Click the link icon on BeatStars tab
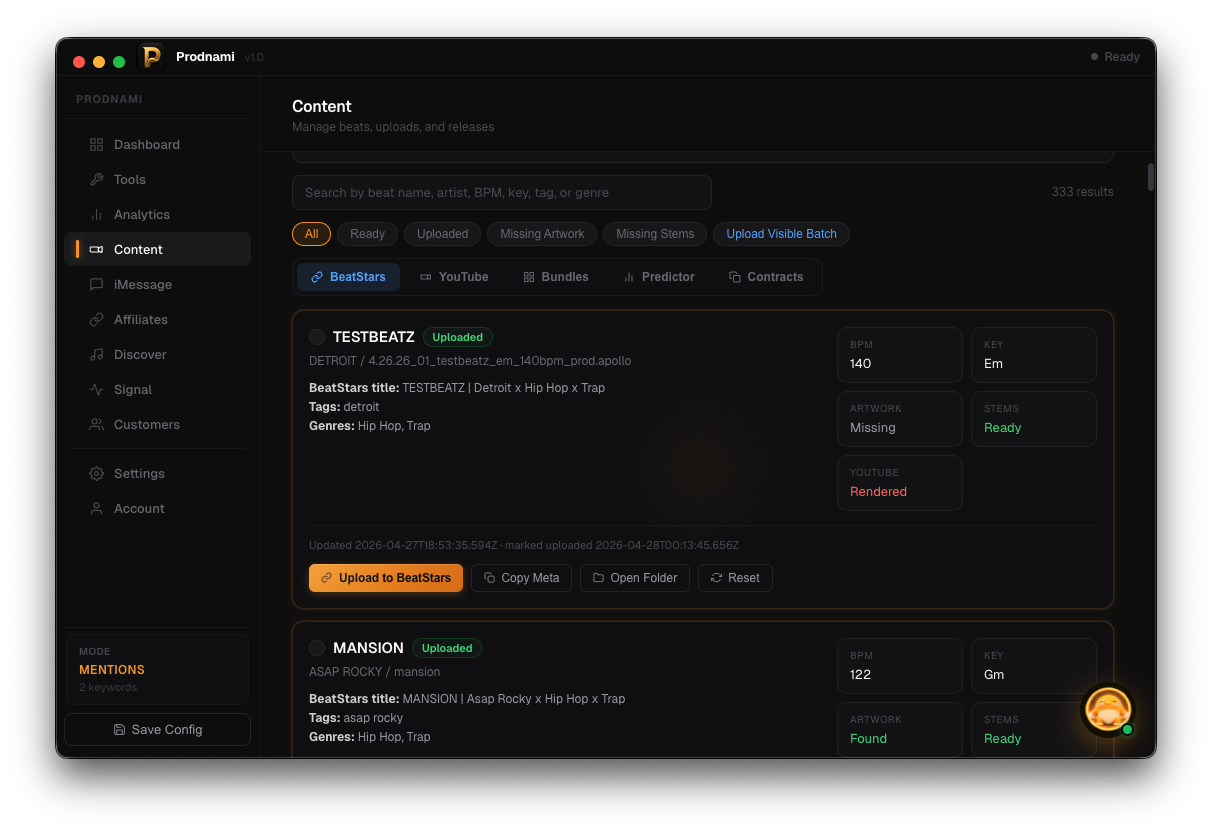Screen dimensions: 1212x832 [317, 277]
